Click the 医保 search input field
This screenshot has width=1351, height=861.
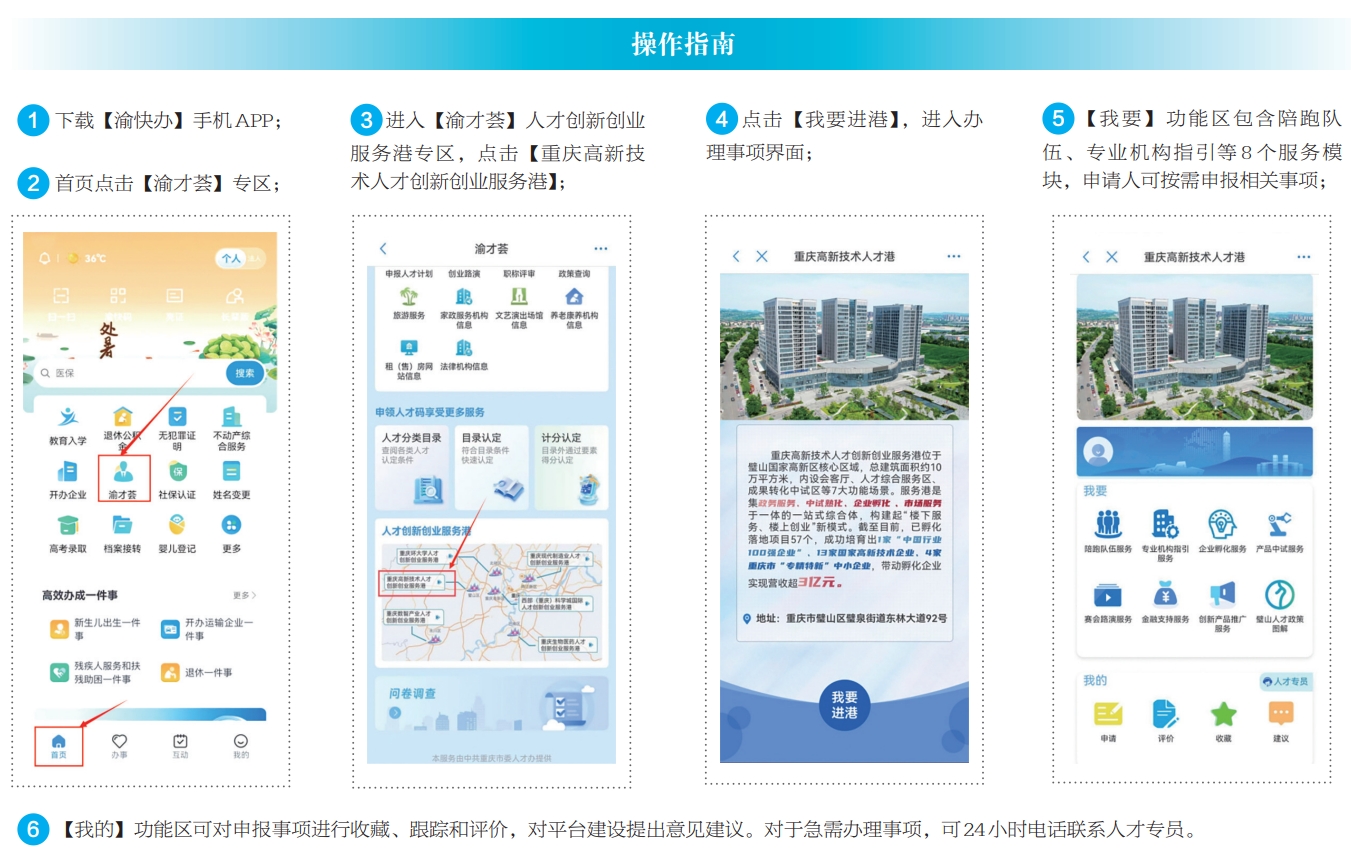pyautogui.click(x=130, y=373)
